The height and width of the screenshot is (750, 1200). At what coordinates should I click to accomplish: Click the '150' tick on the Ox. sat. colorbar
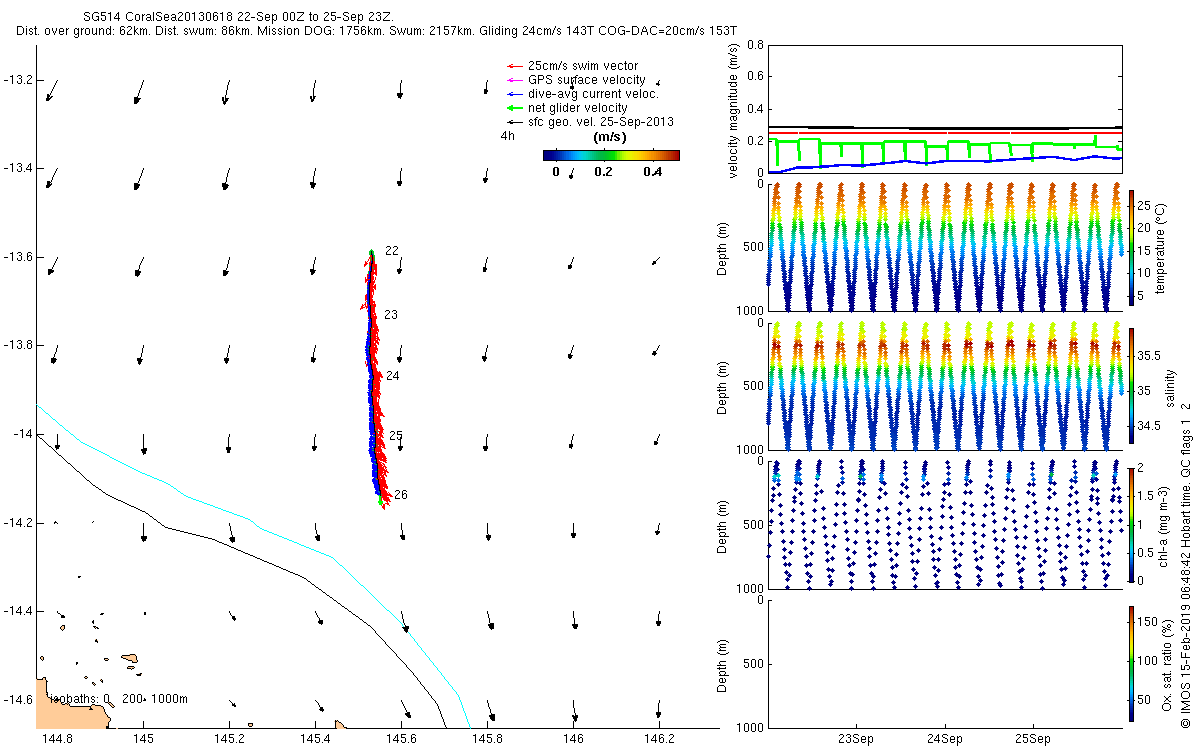pyautogui.click(x=1149, y=621)
